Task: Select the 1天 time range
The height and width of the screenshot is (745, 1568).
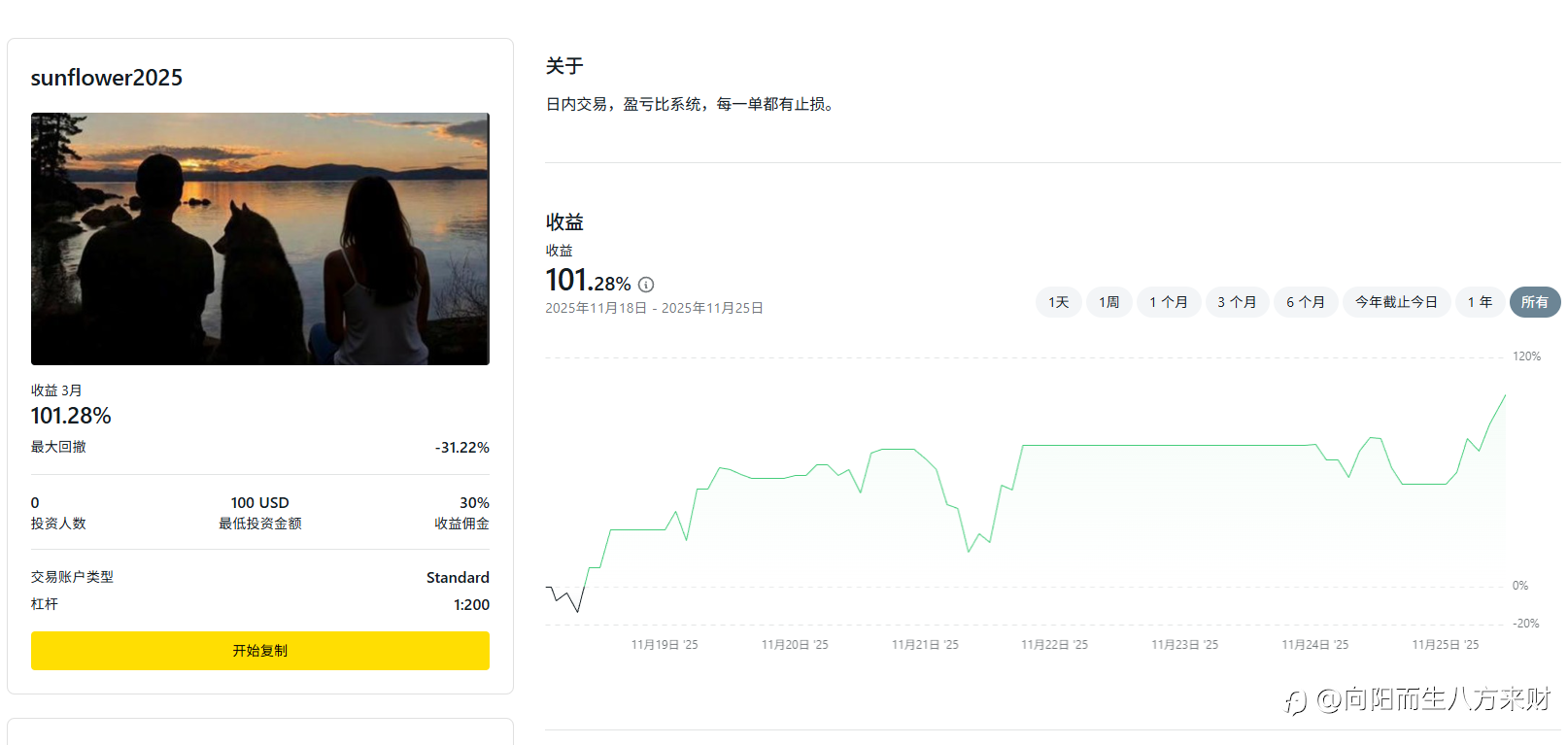Action: click(1058, 302)
